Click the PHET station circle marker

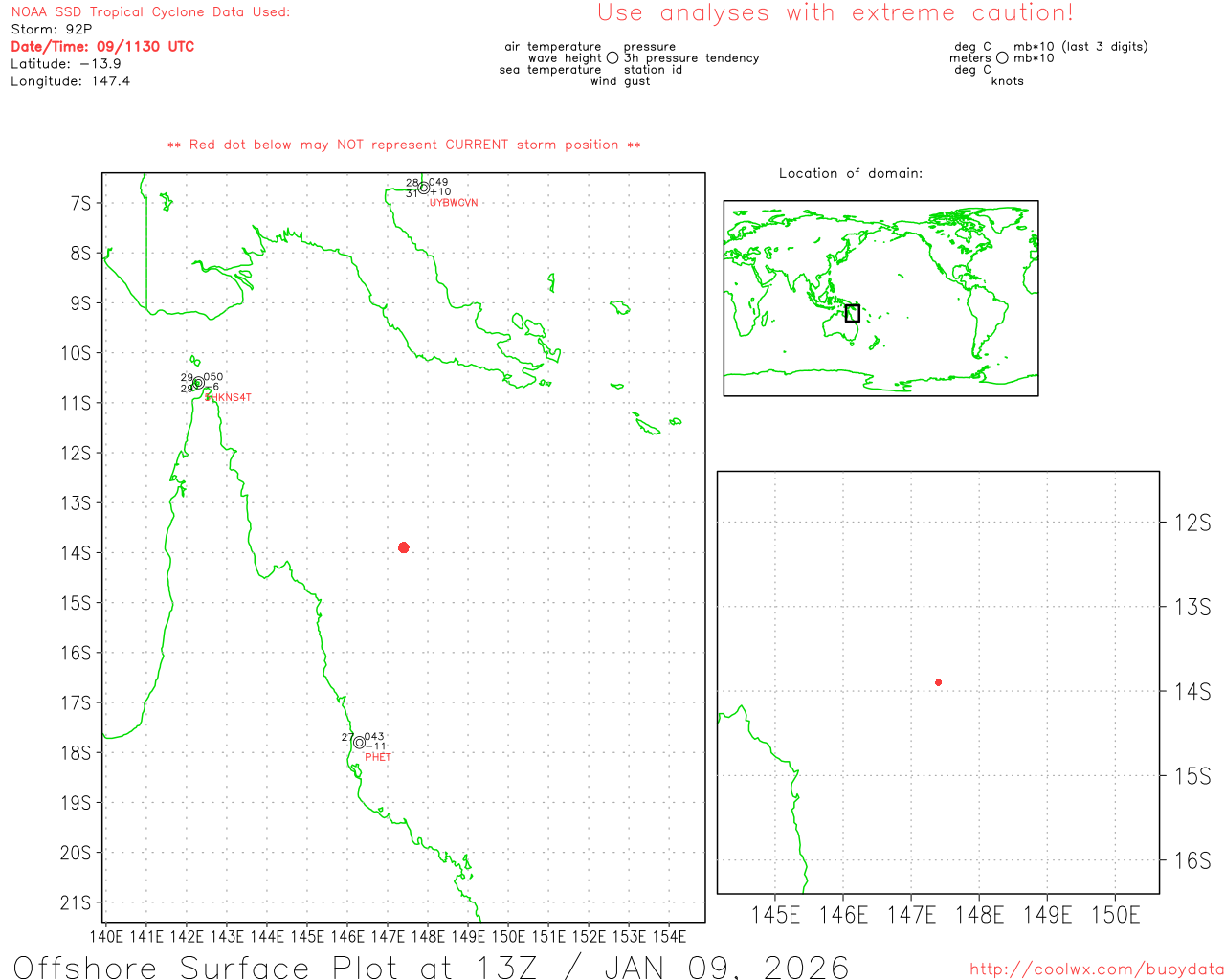[x=359, y=742]
